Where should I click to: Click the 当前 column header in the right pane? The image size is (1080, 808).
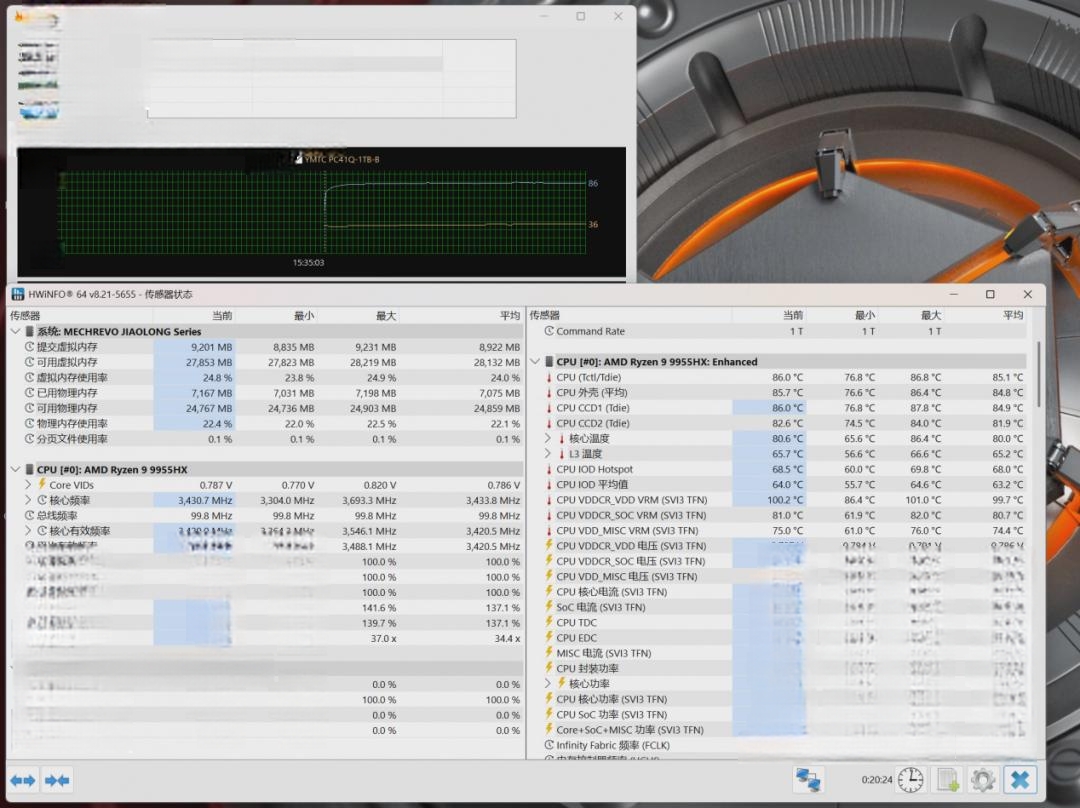[793, 315]
